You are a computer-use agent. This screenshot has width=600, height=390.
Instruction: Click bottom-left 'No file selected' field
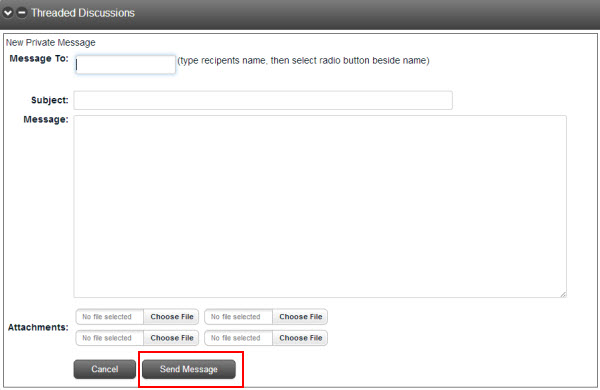(x=110, y=338)
